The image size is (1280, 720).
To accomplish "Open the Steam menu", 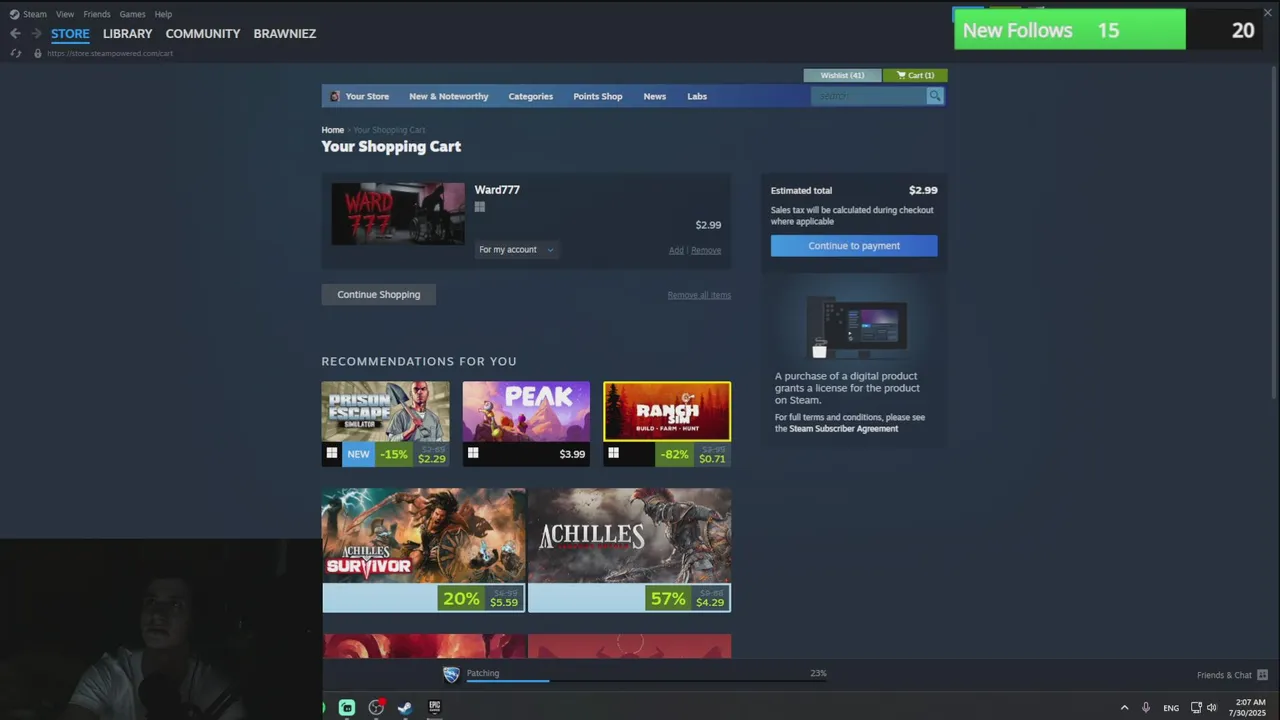I will point(35,14).
